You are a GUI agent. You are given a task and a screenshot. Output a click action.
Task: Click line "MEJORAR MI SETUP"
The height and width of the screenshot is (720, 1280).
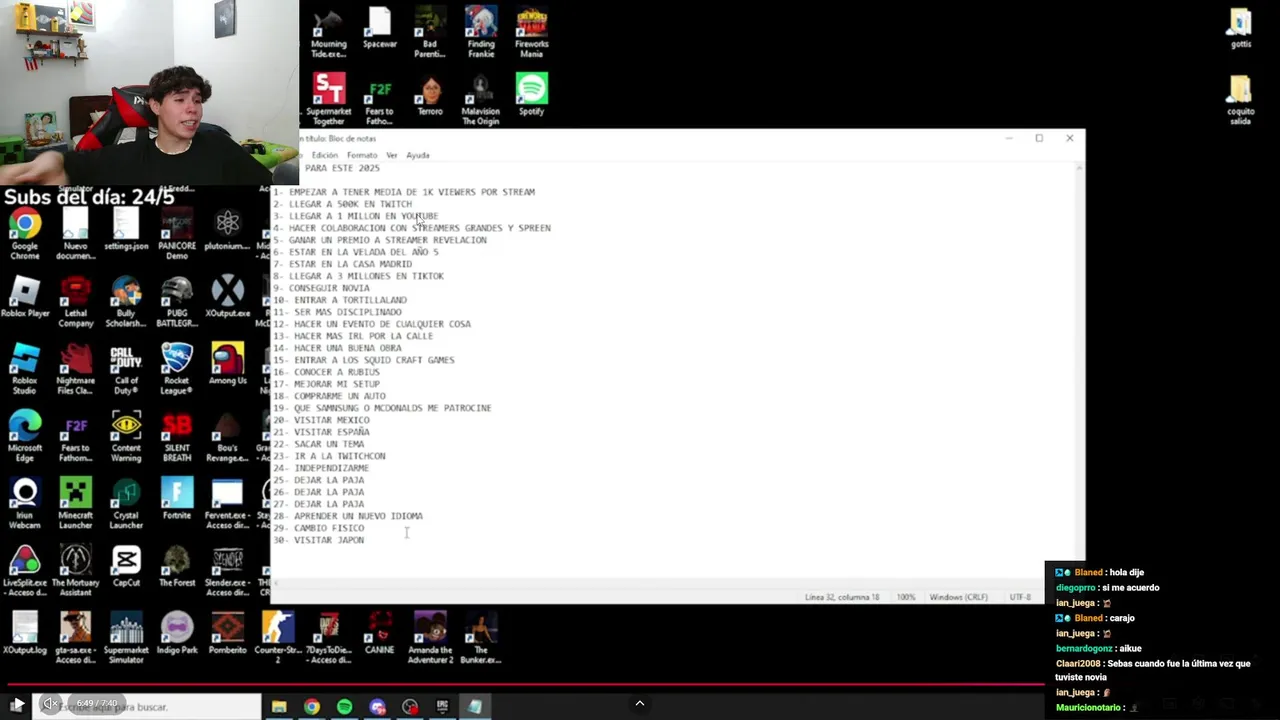[337, 384]
